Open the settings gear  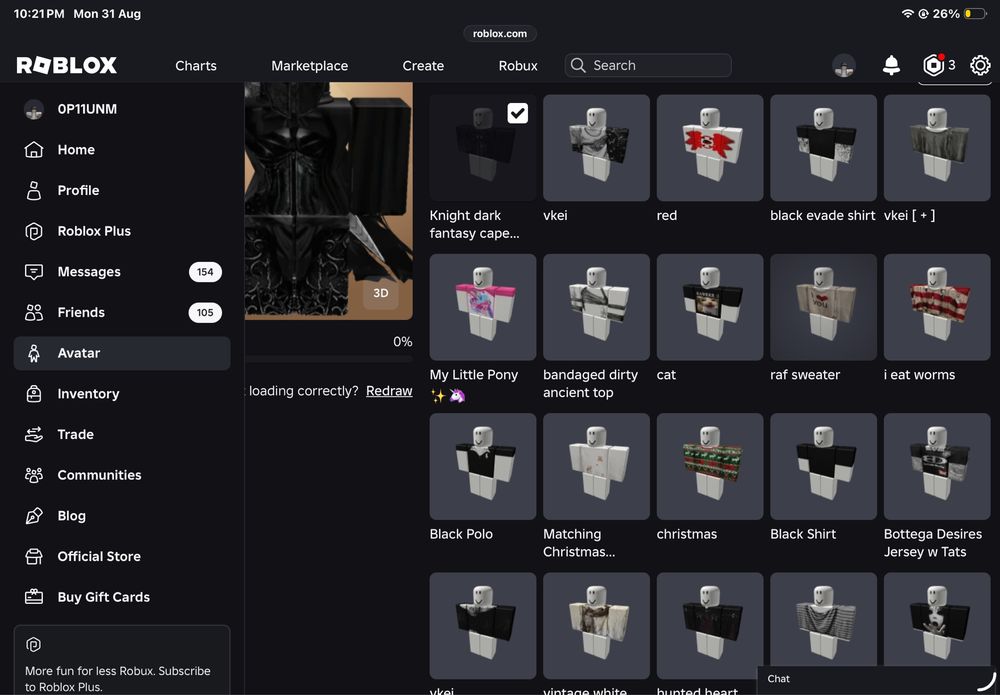click(x=980, y=65)
